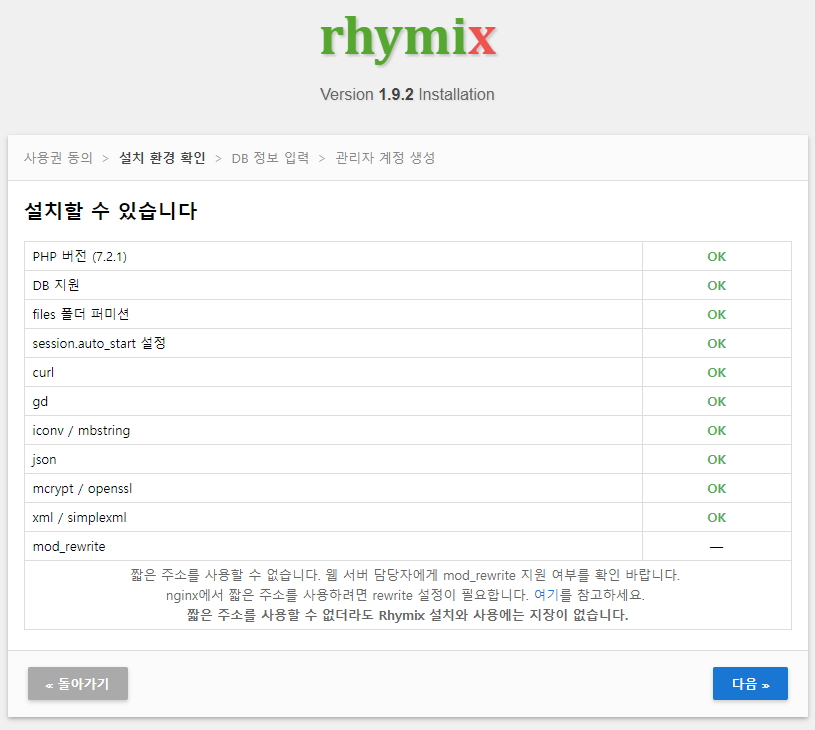Jump to the 관리자 계정 생성 step
Viewport: 815px width, 730px height.
(385, 158)
